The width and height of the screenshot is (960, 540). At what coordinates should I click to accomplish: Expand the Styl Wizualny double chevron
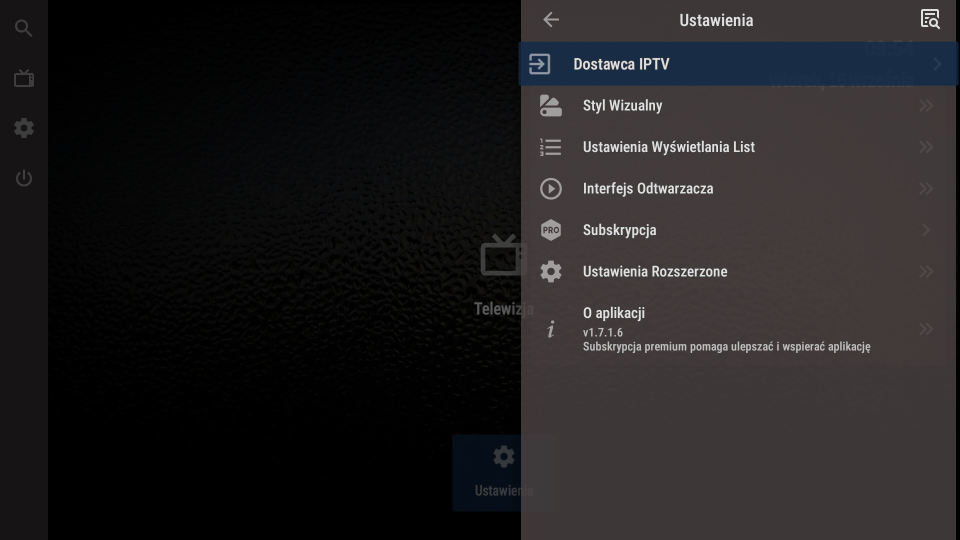[926, 106]
